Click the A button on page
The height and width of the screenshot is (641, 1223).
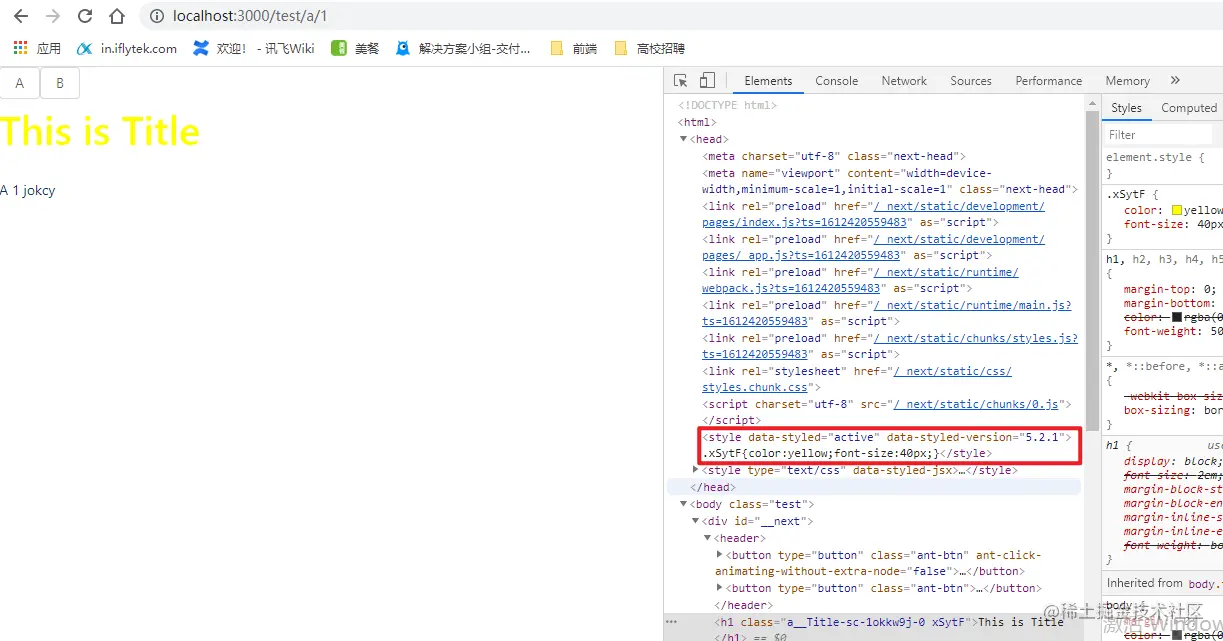click(x=20, y=83)
